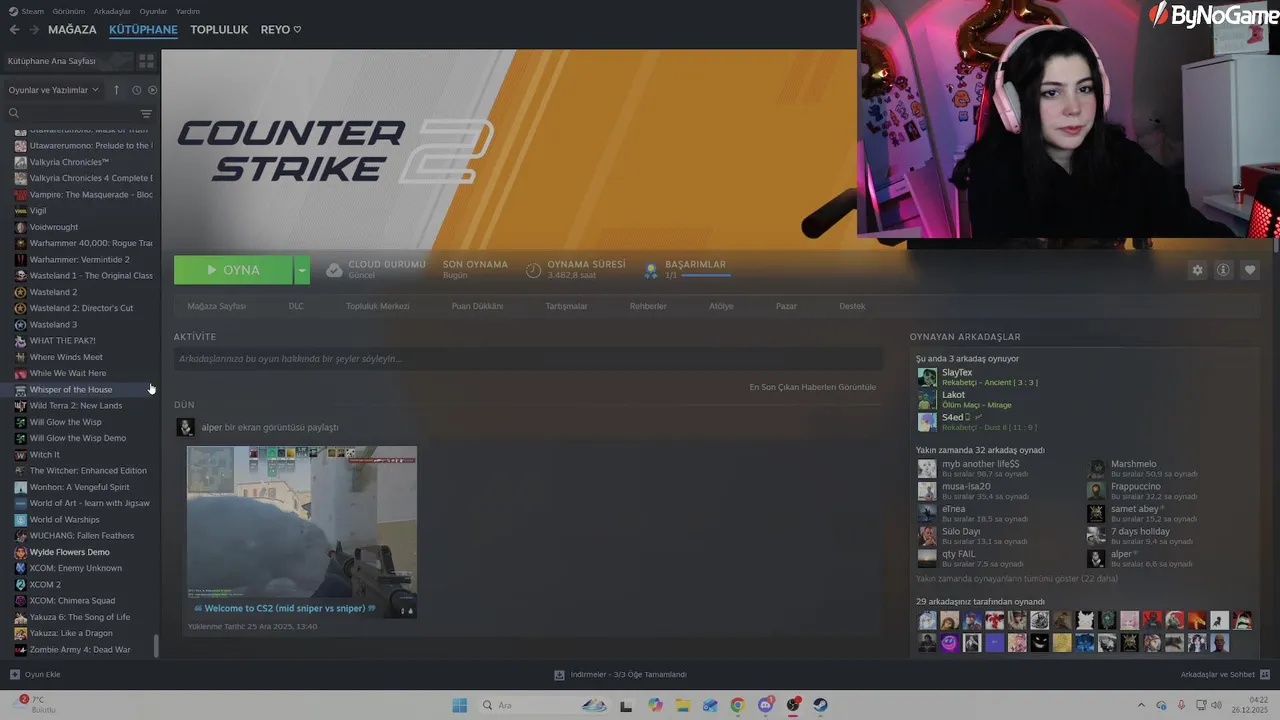Toggle Counter-Strike 2 as favorite
Image resolution: width=1280 pixels, height=720 pixels.
pyautogui.click(x=1250, y=270)
